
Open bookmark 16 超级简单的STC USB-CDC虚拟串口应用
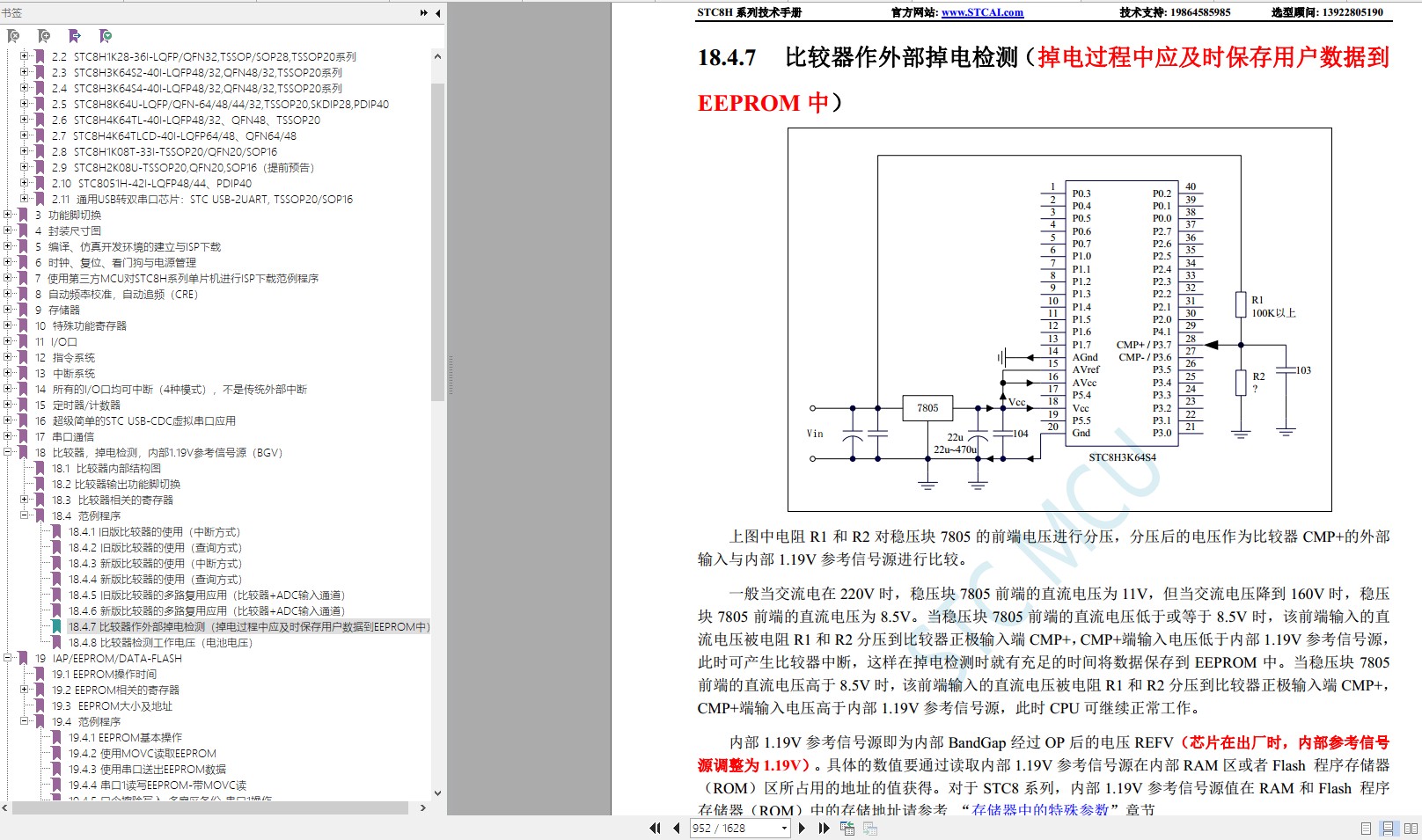point(136,421)
